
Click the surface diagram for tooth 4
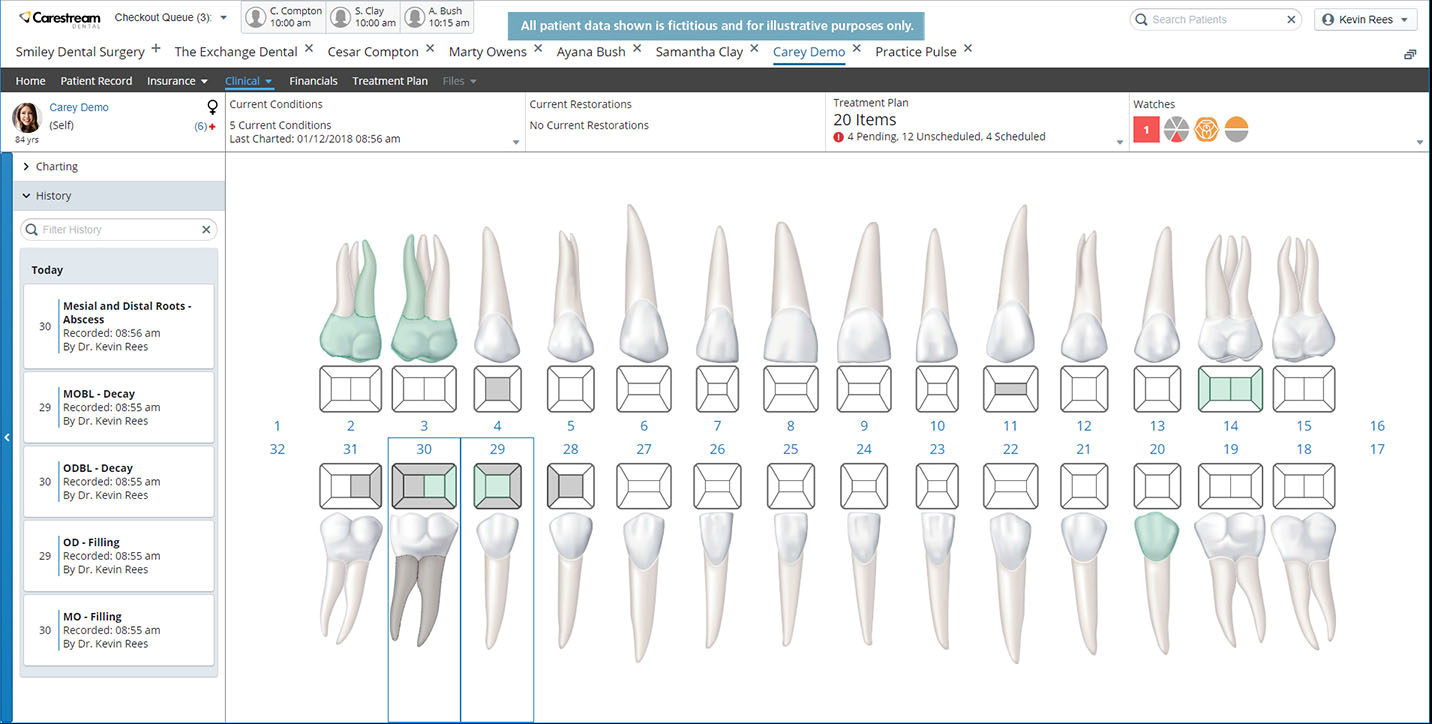point(497,389)
